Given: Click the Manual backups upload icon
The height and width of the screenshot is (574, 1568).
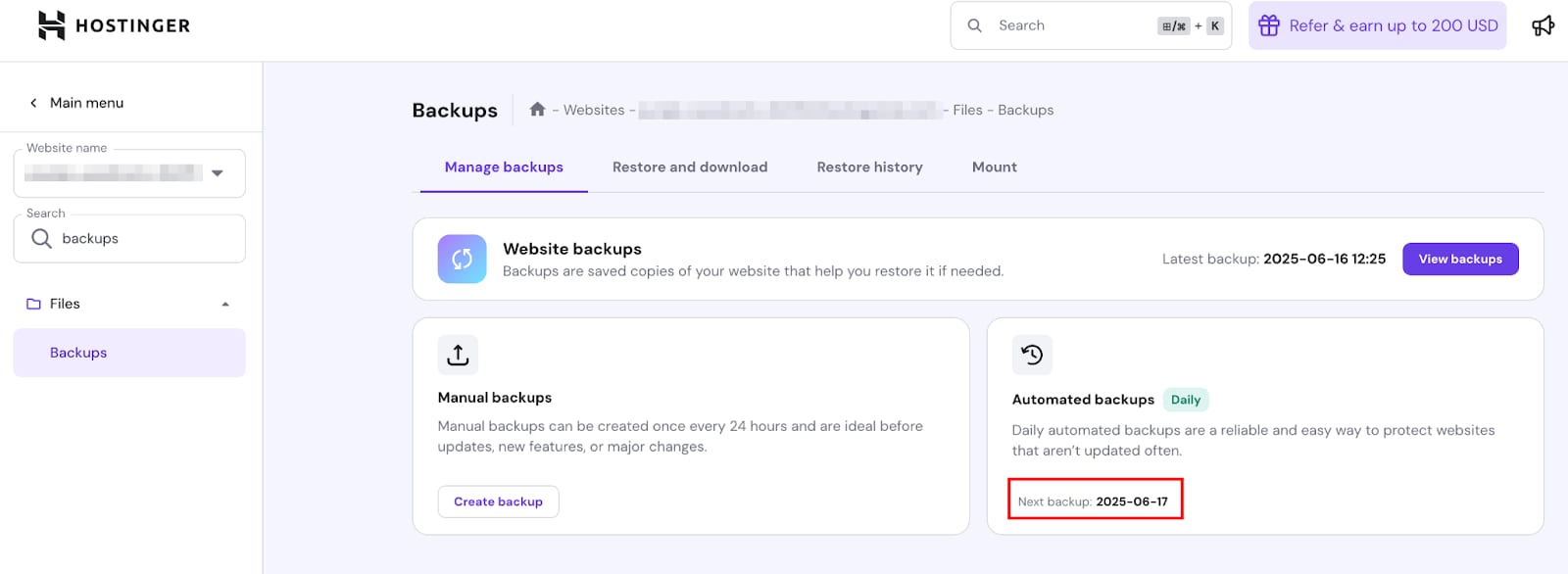Looking at the screenshot, I should click(458, 355).
